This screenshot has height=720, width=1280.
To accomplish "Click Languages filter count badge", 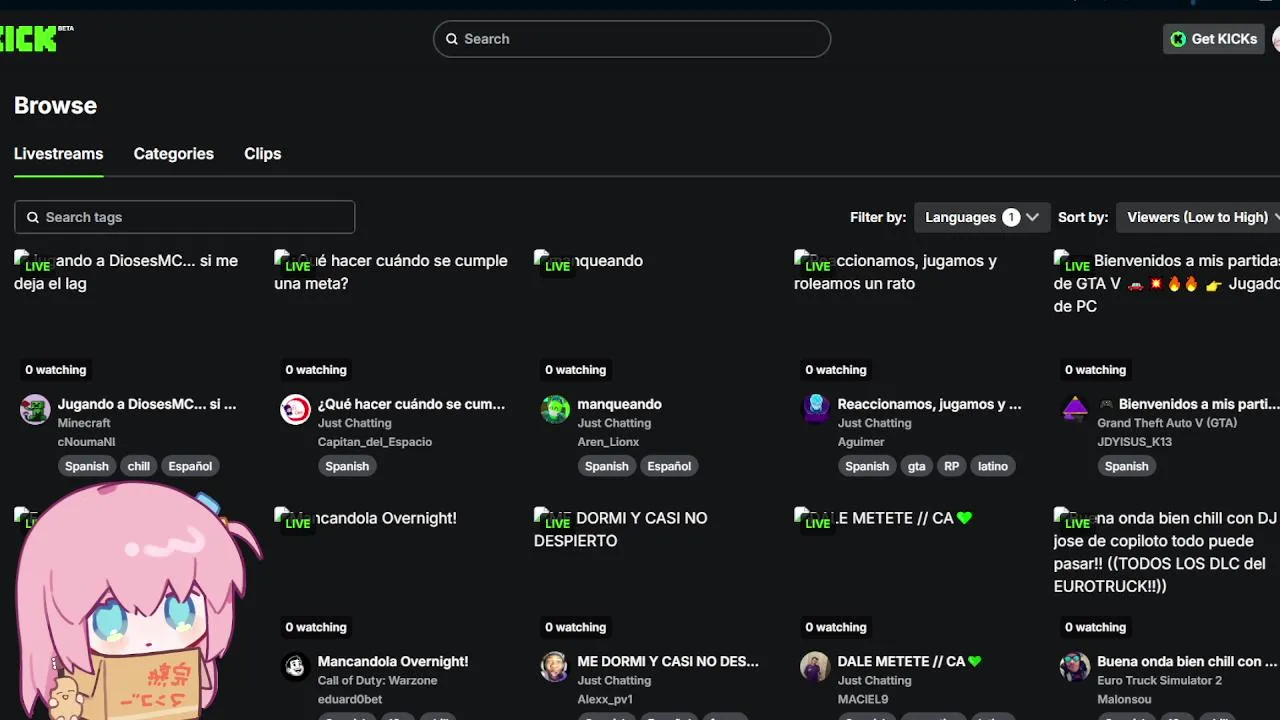I will (x=1011, y=217).
